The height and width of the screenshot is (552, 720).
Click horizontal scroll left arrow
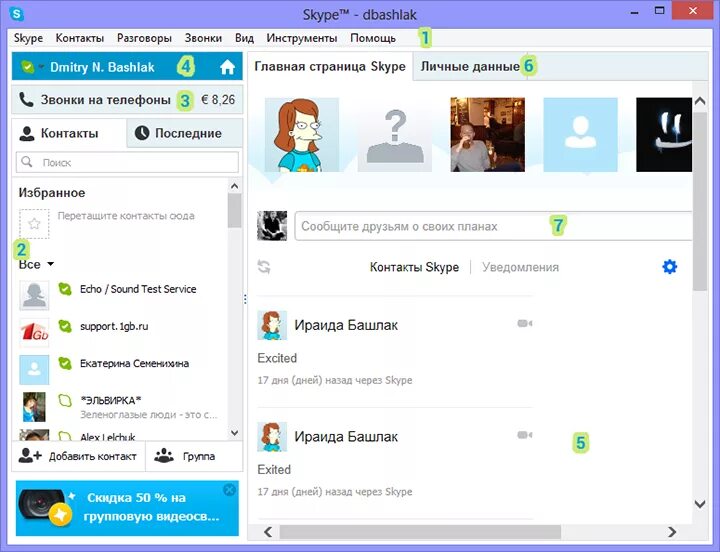(x=268, y=532)
